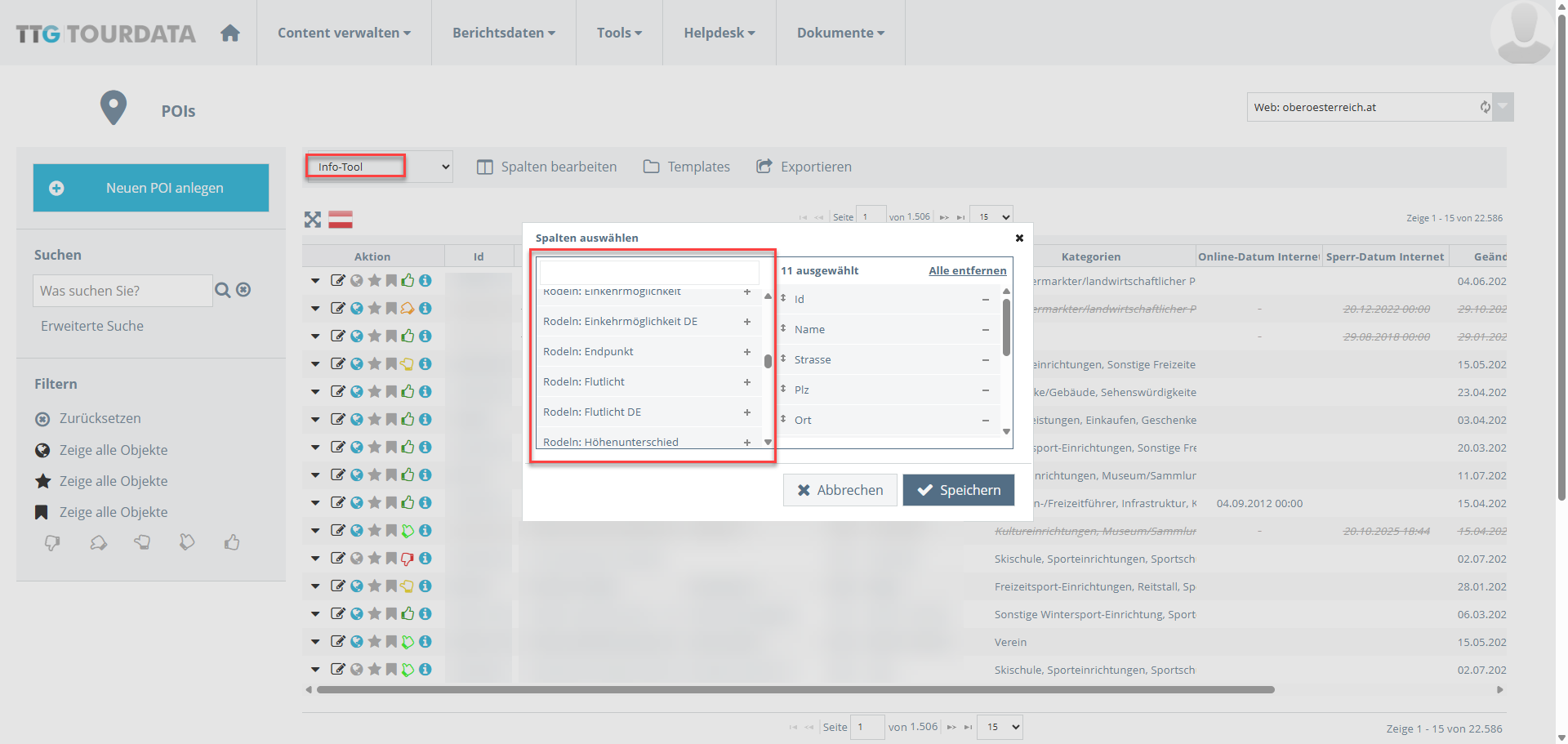Expand the row dated 04.06.202

[x=315, y=281]
